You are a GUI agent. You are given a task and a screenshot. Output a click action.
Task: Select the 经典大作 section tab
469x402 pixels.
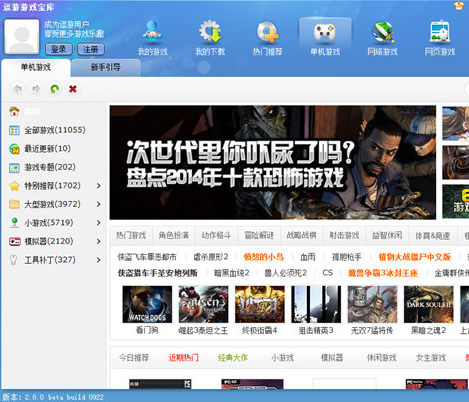click(233, 358)
